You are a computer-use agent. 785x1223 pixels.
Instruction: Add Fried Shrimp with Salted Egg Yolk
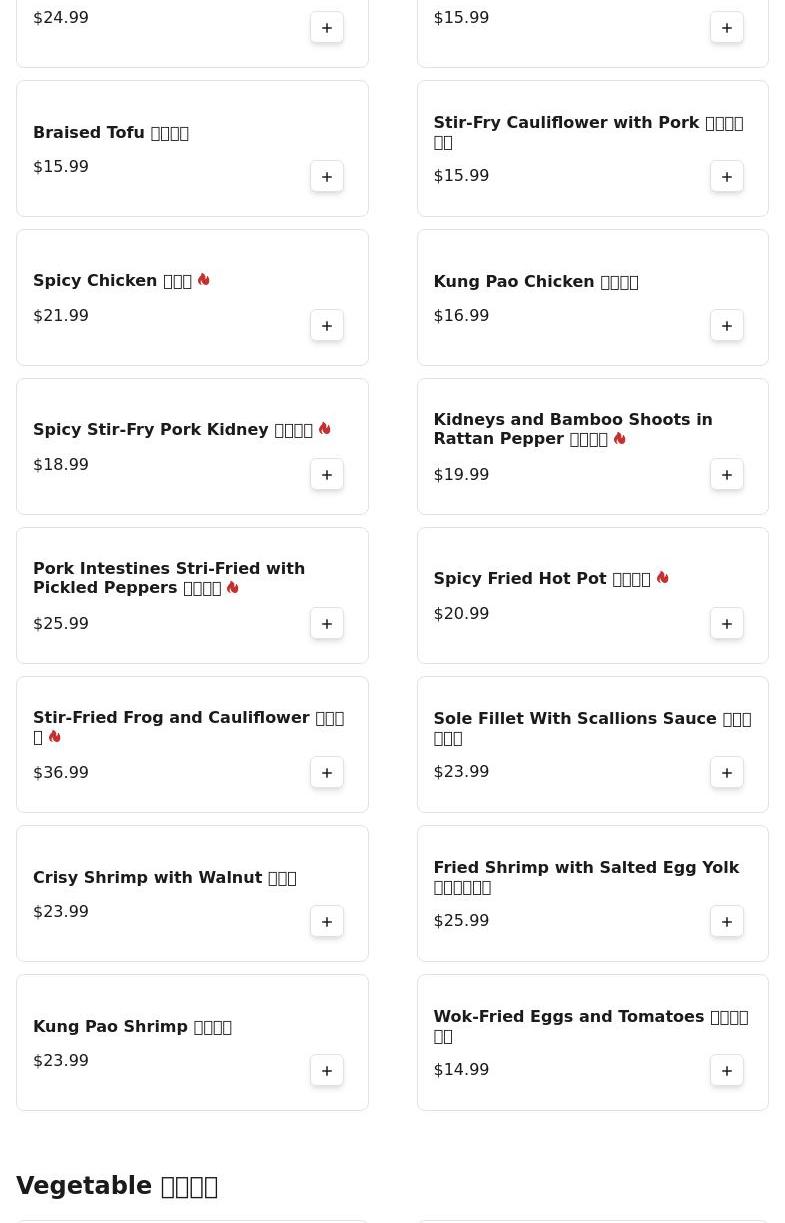pos(727,922)
